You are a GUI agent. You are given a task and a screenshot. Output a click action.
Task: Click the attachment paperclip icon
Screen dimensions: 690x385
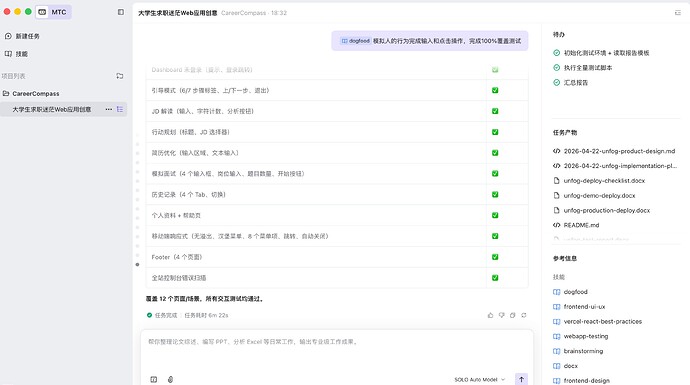coord(170,379)
